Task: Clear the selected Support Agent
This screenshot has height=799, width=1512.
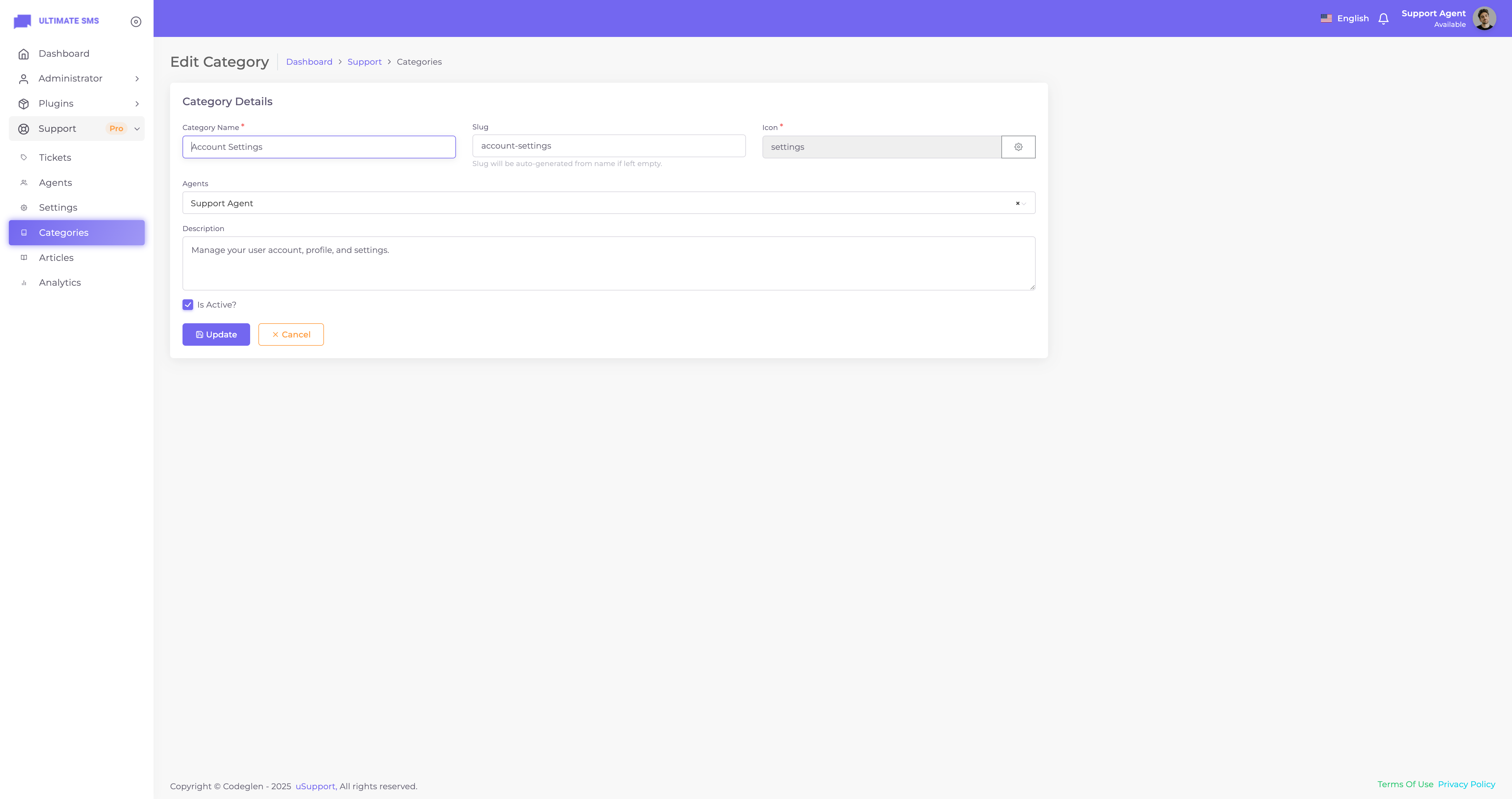Action: point(1017,203)
